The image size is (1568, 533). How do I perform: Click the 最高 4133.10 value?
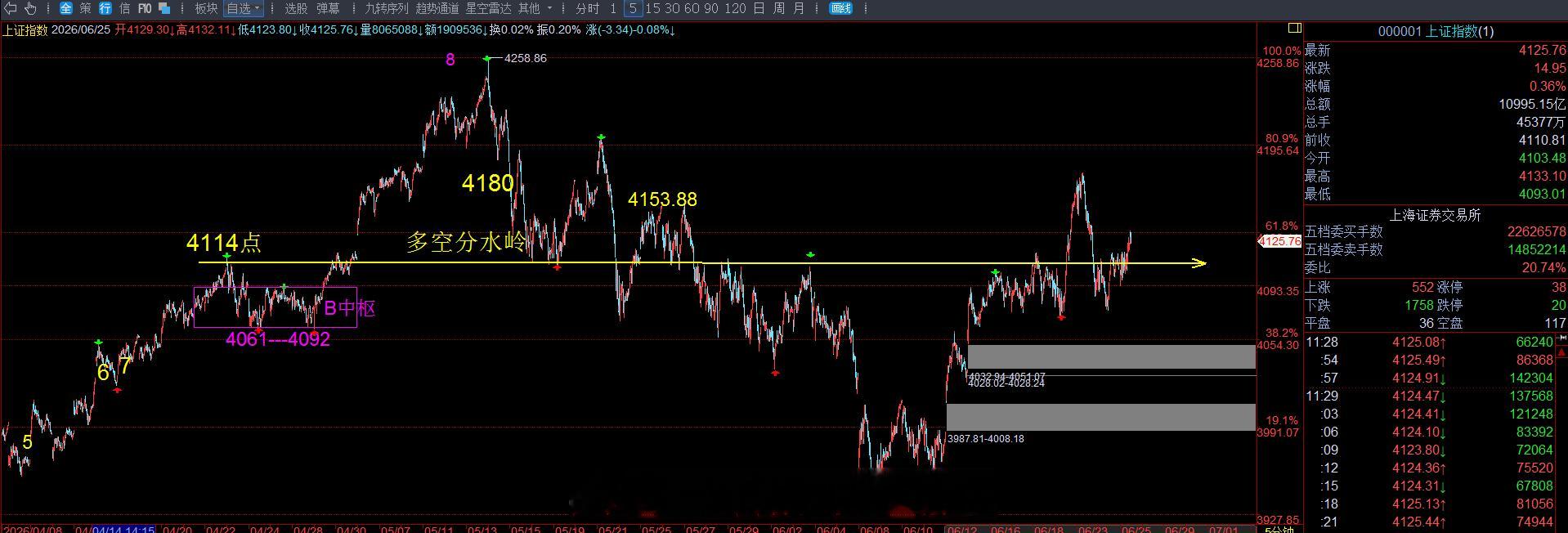[1542, 176]
